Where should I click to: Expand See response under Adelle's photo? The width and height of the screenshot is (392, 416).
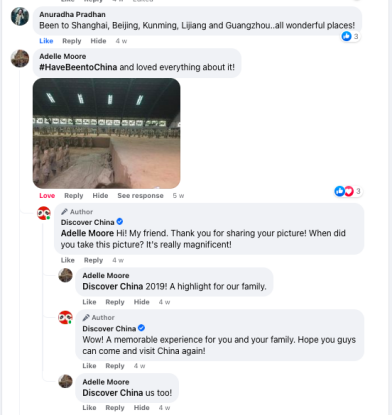(140, 196)
